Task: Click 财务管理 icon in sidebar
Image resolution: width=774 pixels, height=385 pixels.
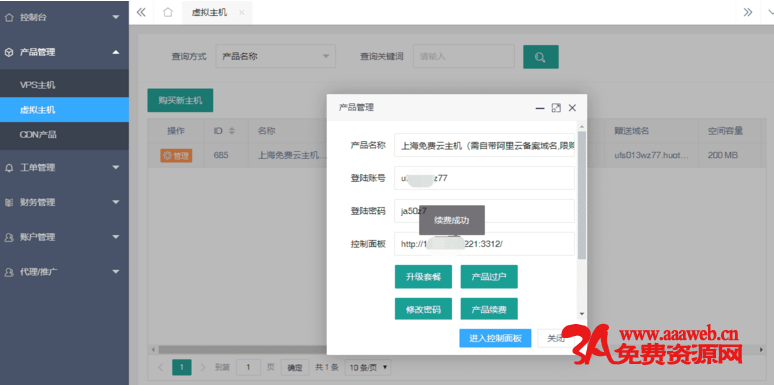Action: (x=9, y=202)
